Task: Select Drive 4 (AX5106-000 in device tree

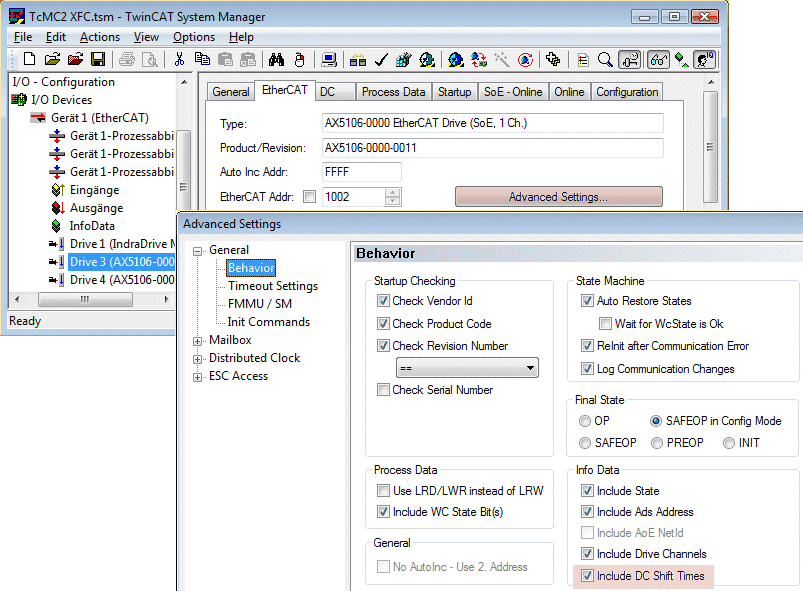Action: click(x=122, y=280)
